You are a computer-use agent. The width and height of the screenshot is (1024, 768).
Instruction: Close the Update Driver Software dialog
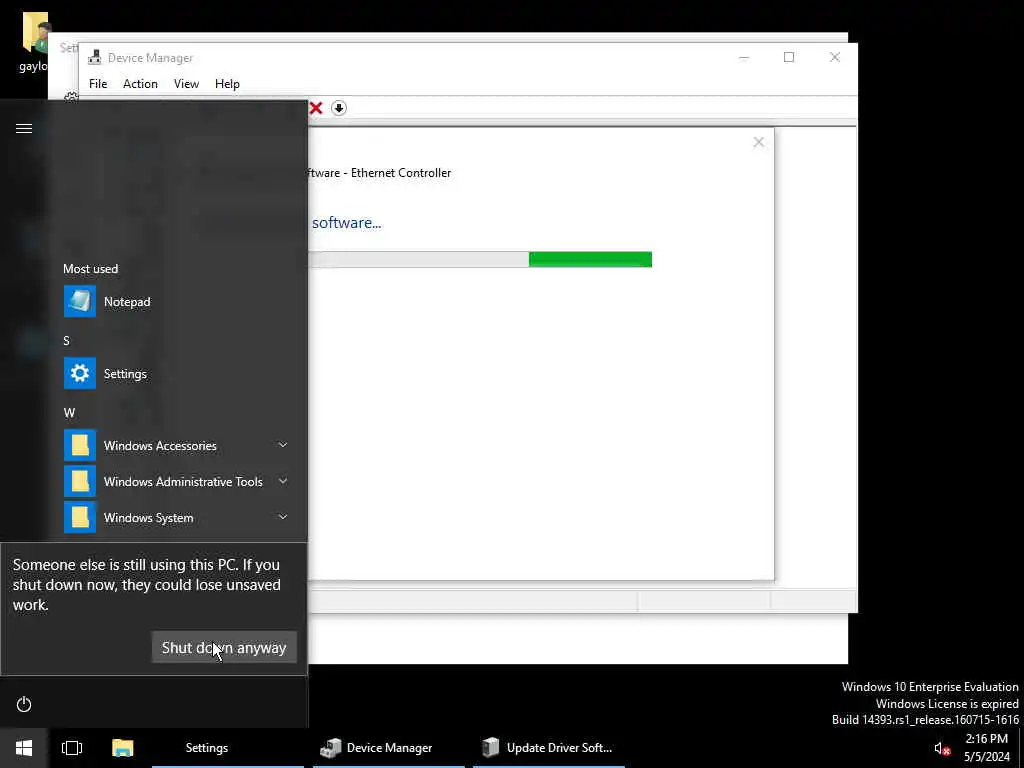[x=758, y=142]
